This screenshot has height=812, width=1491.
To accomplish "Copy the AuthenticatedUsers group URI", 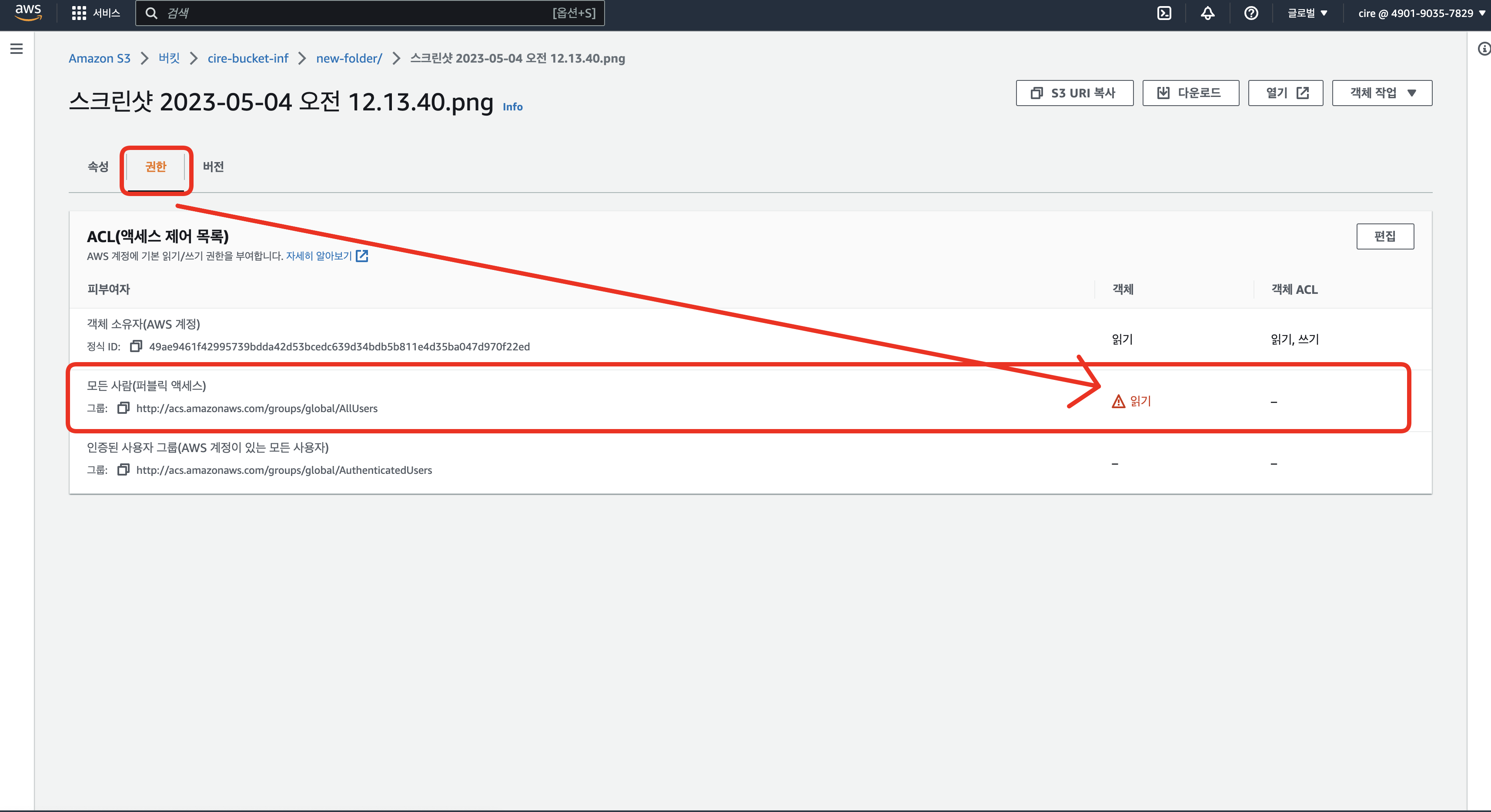I will coord(123,469).
